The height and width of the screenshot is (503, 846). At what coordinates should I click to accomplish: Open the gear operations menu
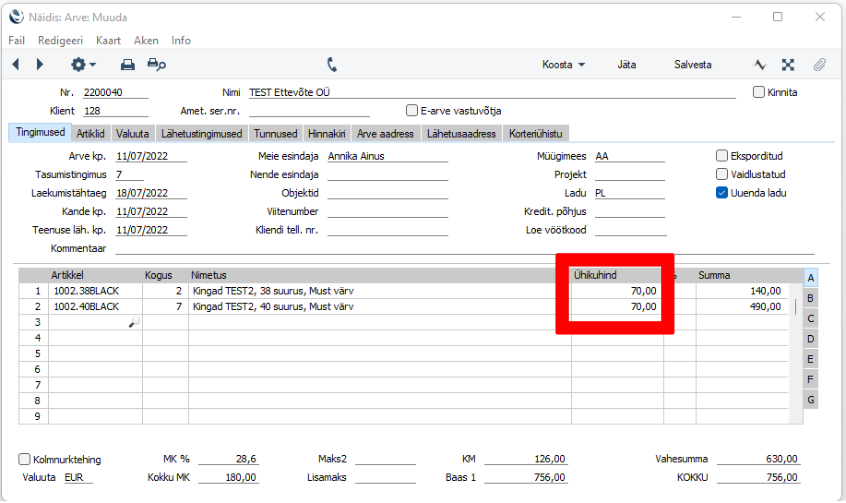(x=83, y=65)
